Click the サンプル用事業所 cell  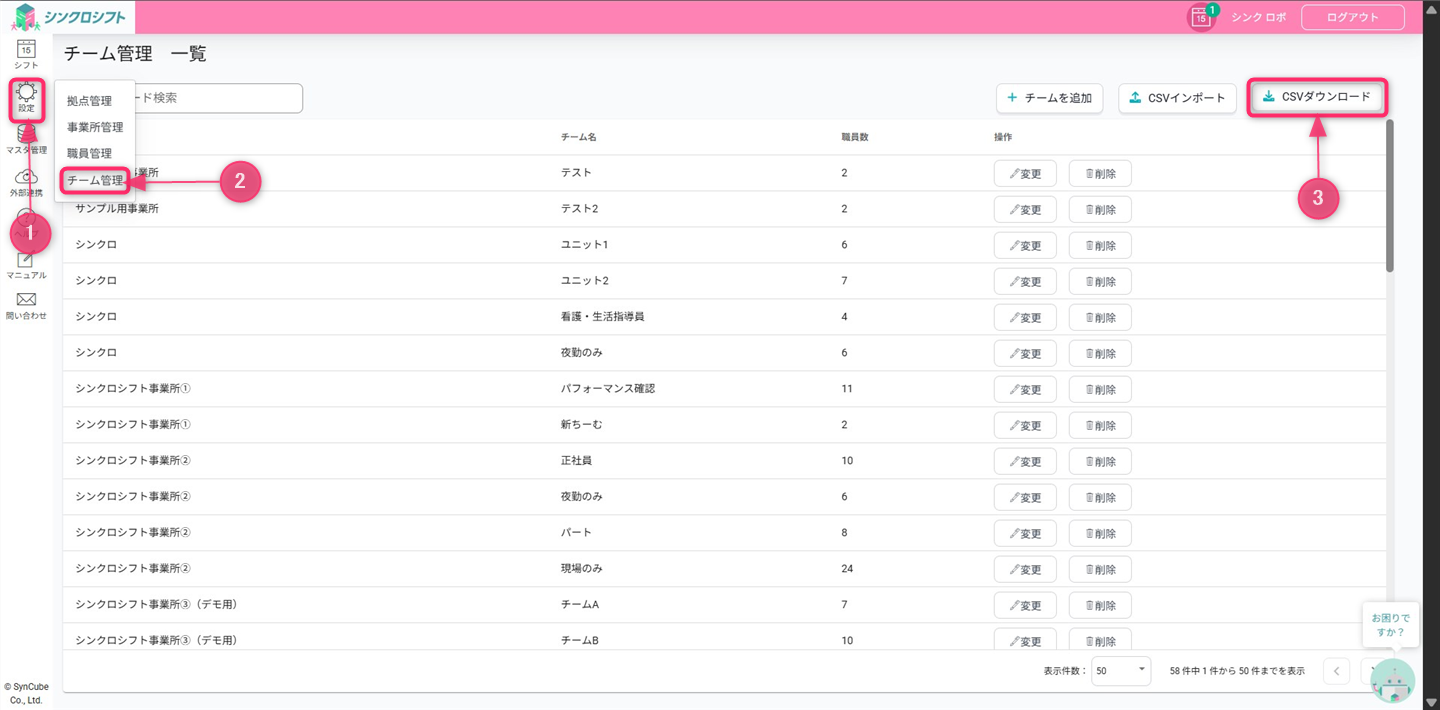(117, 209)
